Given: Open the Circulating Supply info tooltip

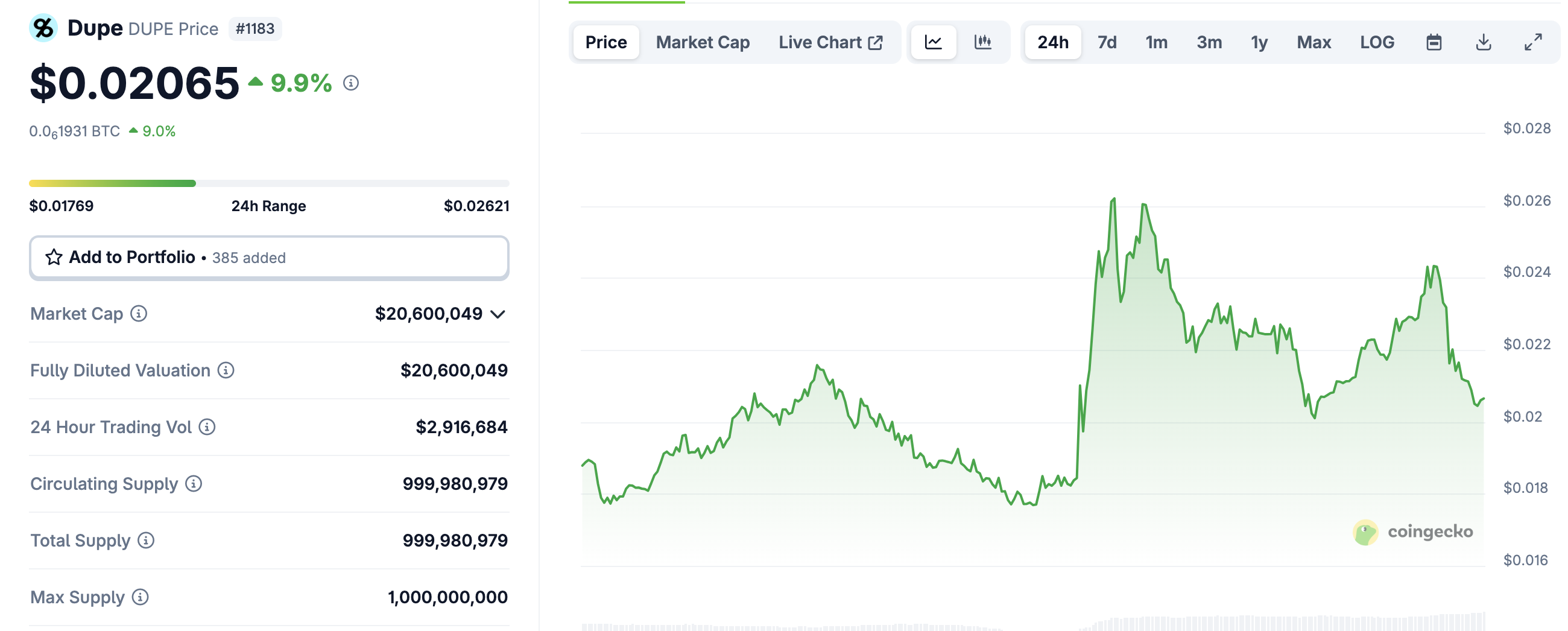Looking at the screenshot, I should [193, 485].
